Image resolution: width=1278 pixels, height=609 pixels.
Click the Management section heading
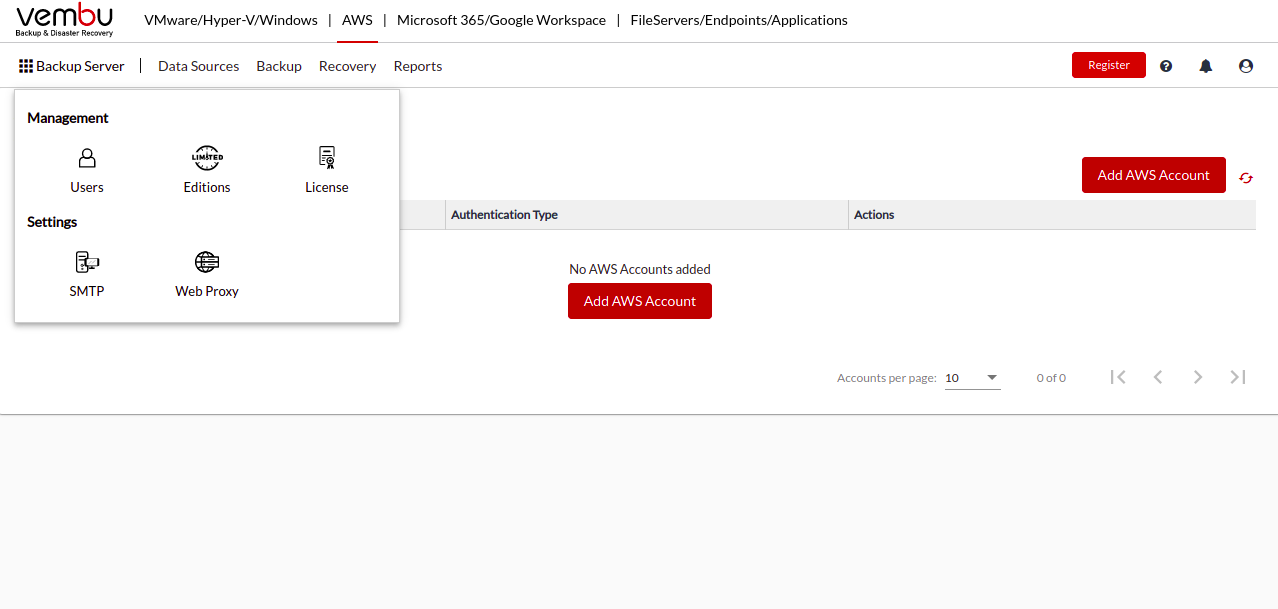click(68, 118)
